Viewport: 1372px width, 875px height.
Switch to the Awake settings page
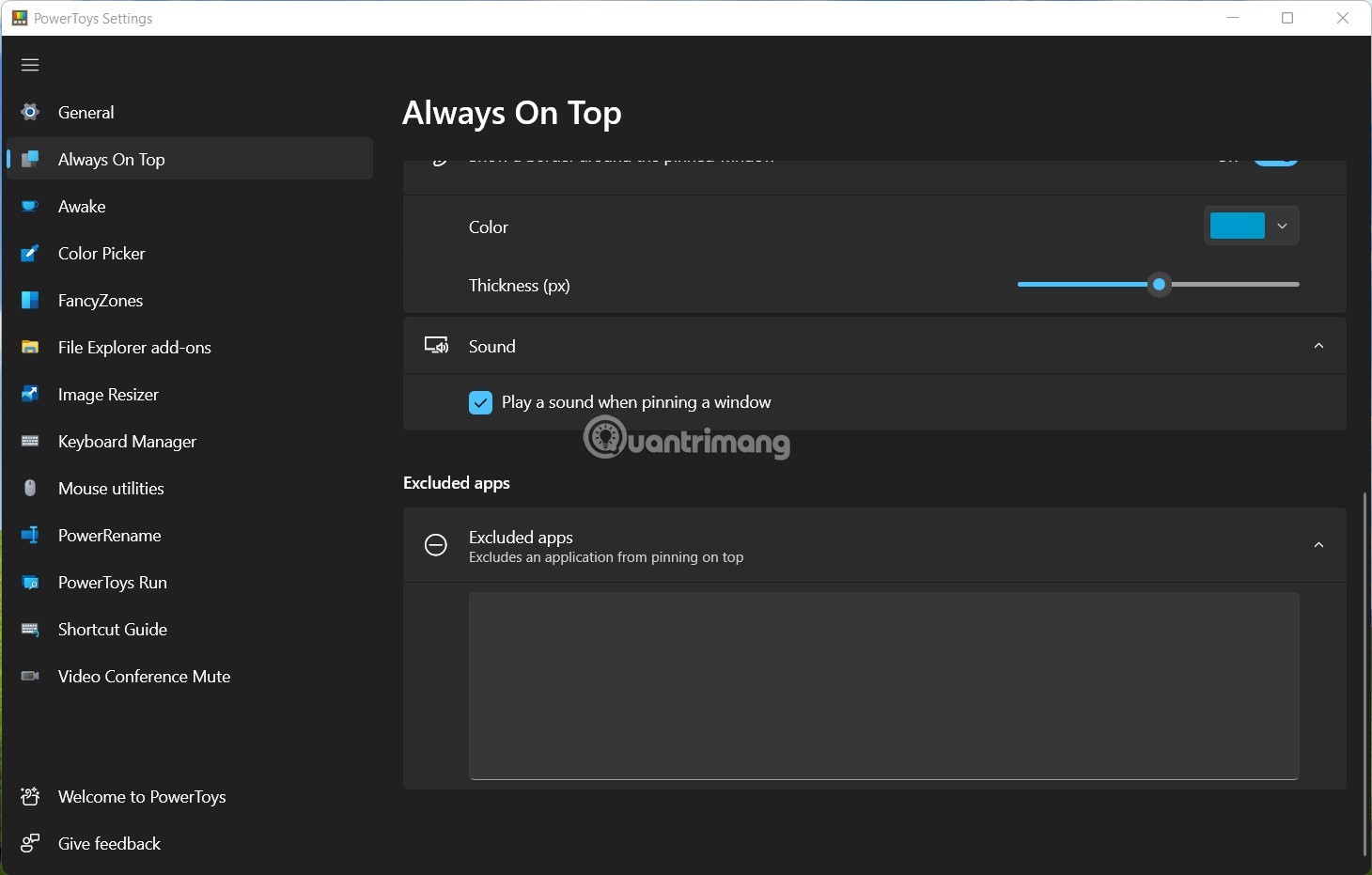pyautogui.click(x=82, y=206)
